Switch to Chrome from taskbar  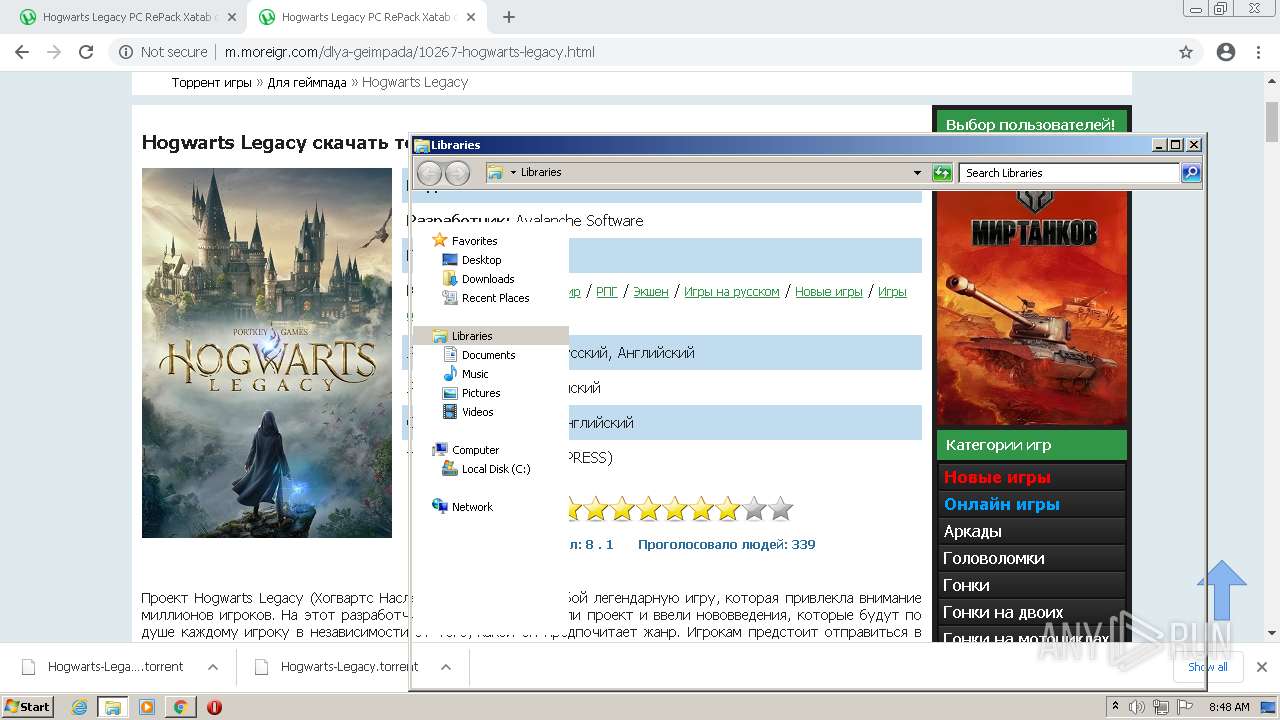pos(180,707)
